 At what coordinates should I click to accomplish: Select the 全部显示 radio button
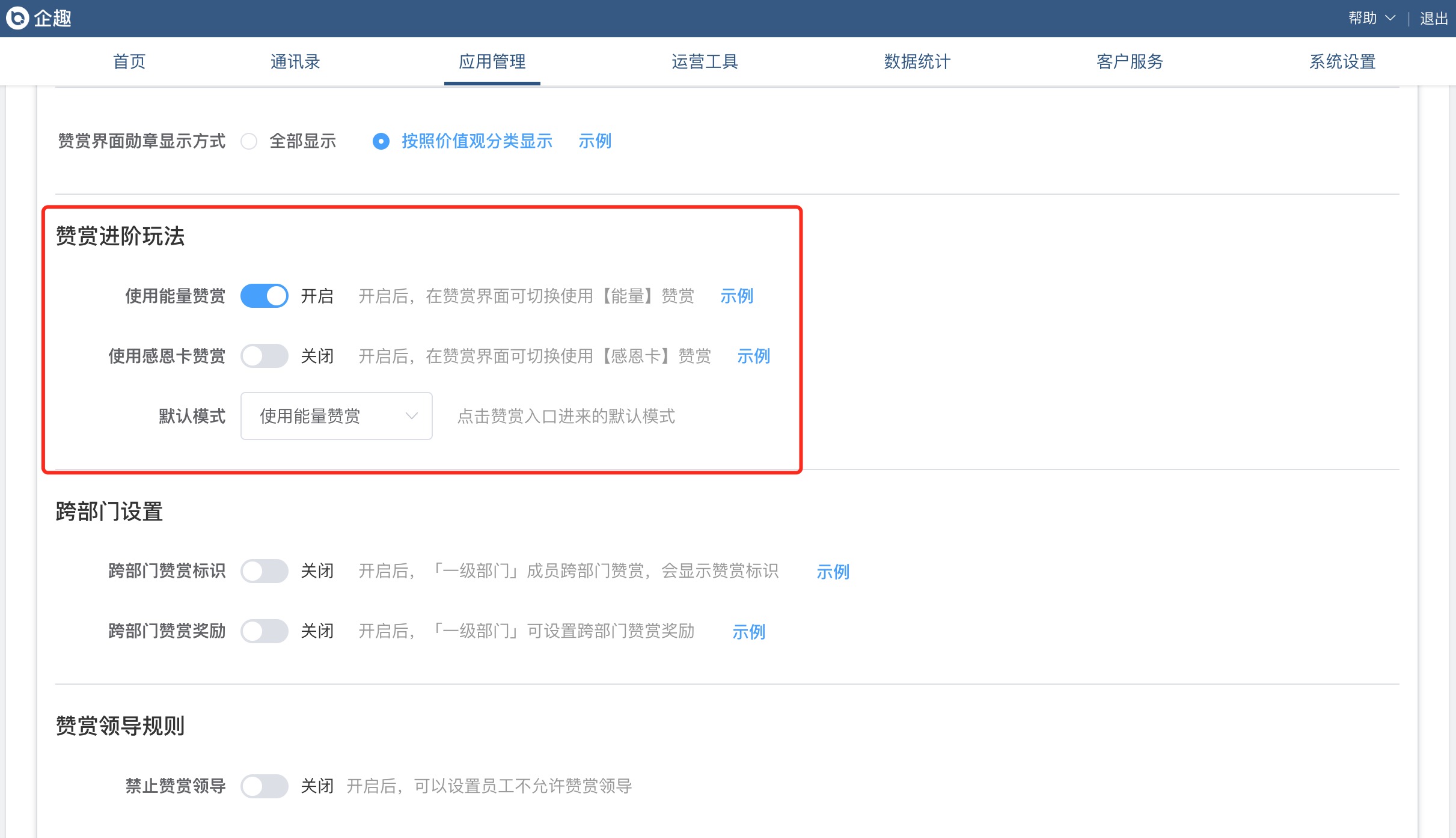click(x=249, y=141)
